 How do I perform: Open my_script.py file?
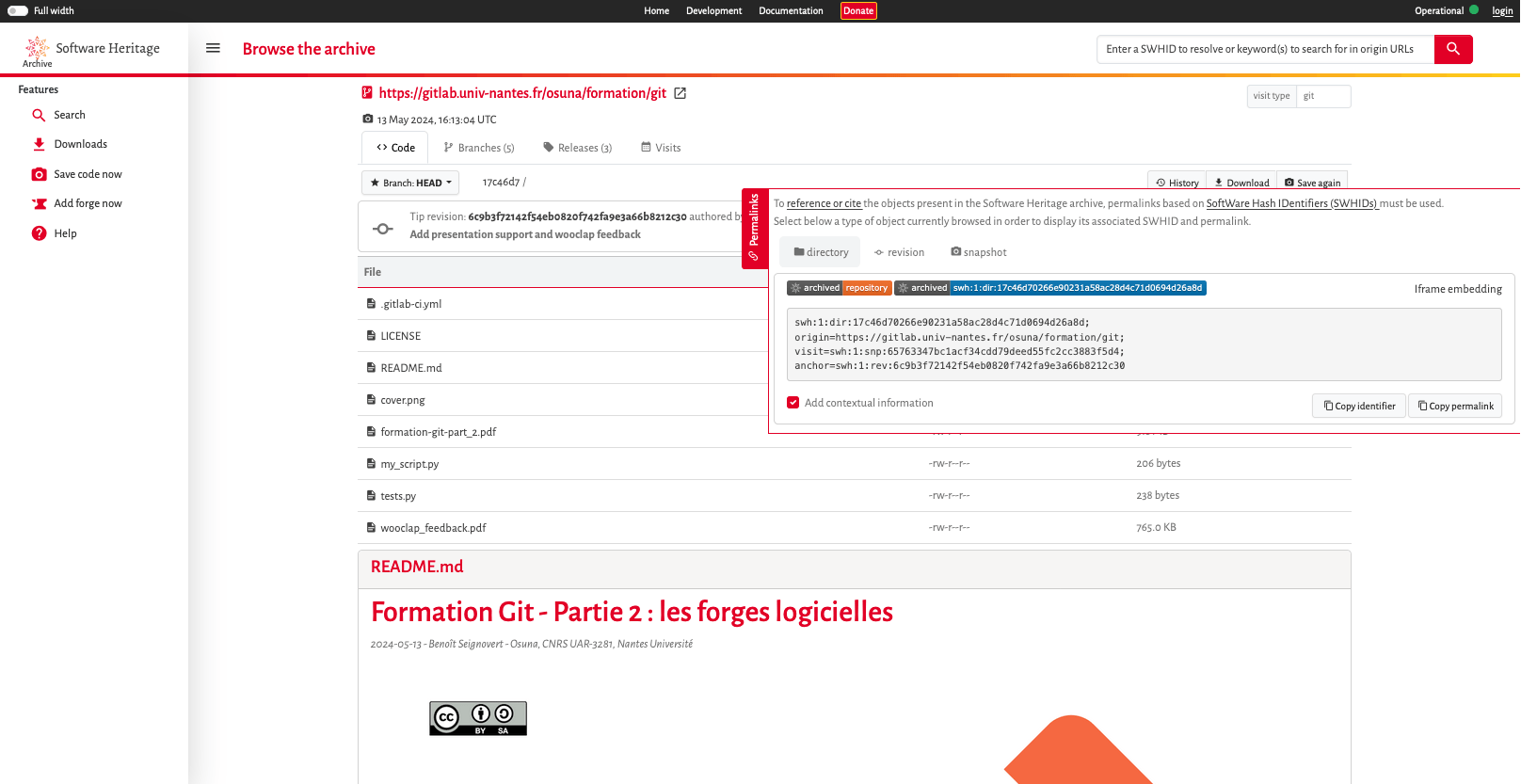[409, 464]
